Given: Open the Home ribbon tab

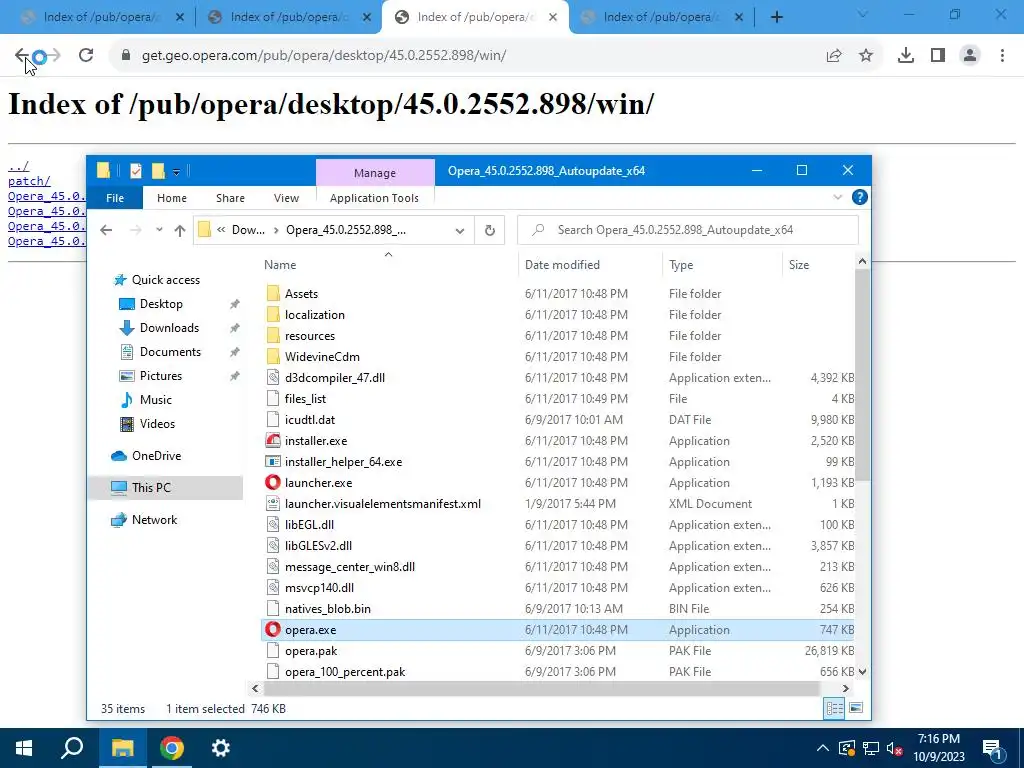Looking at the screenshot, I should pyautogui.click(x=172, y=198).
